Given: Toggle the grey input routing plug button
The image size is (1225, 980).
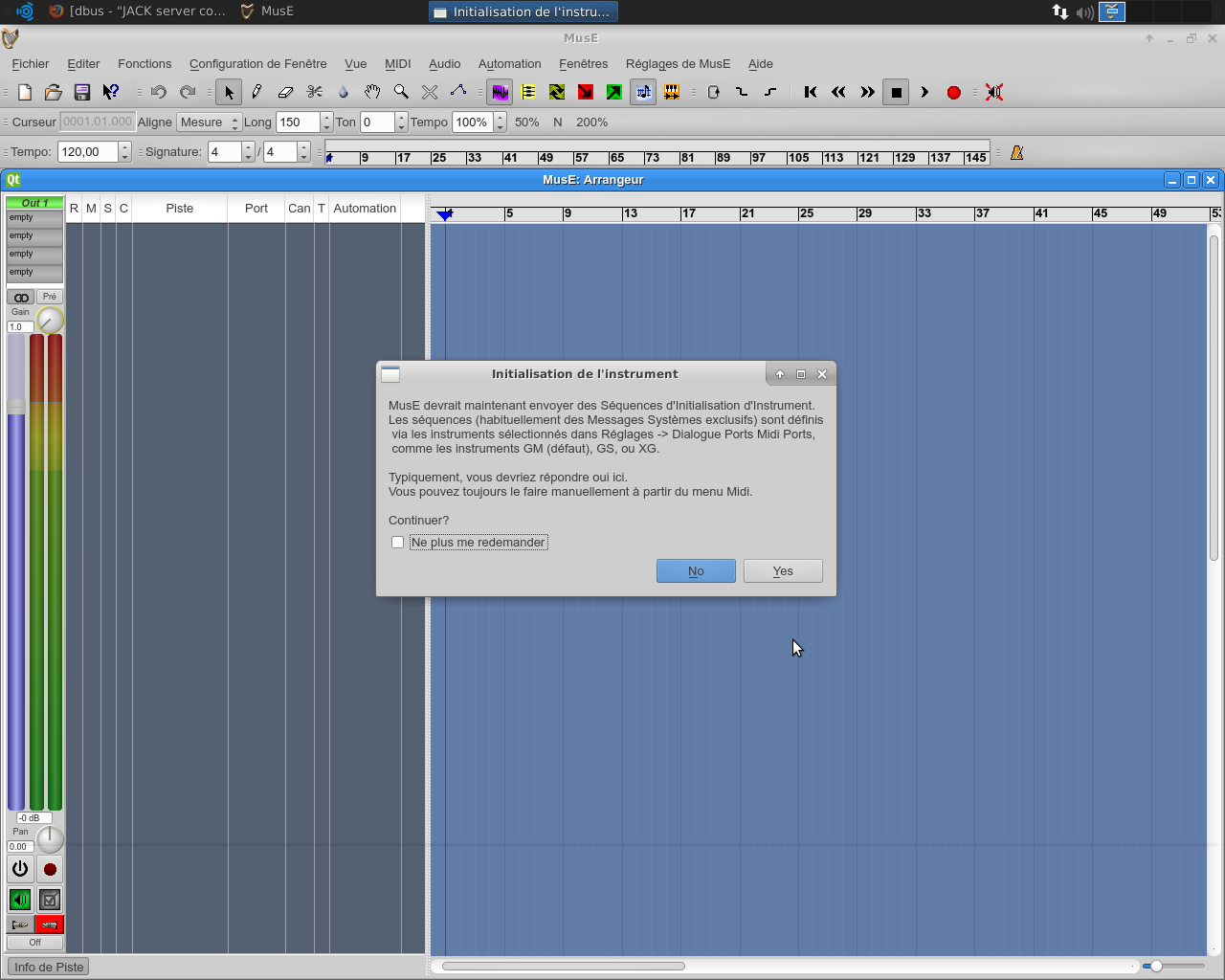Looking at the screenshot, I should click(x=20, y=924).
